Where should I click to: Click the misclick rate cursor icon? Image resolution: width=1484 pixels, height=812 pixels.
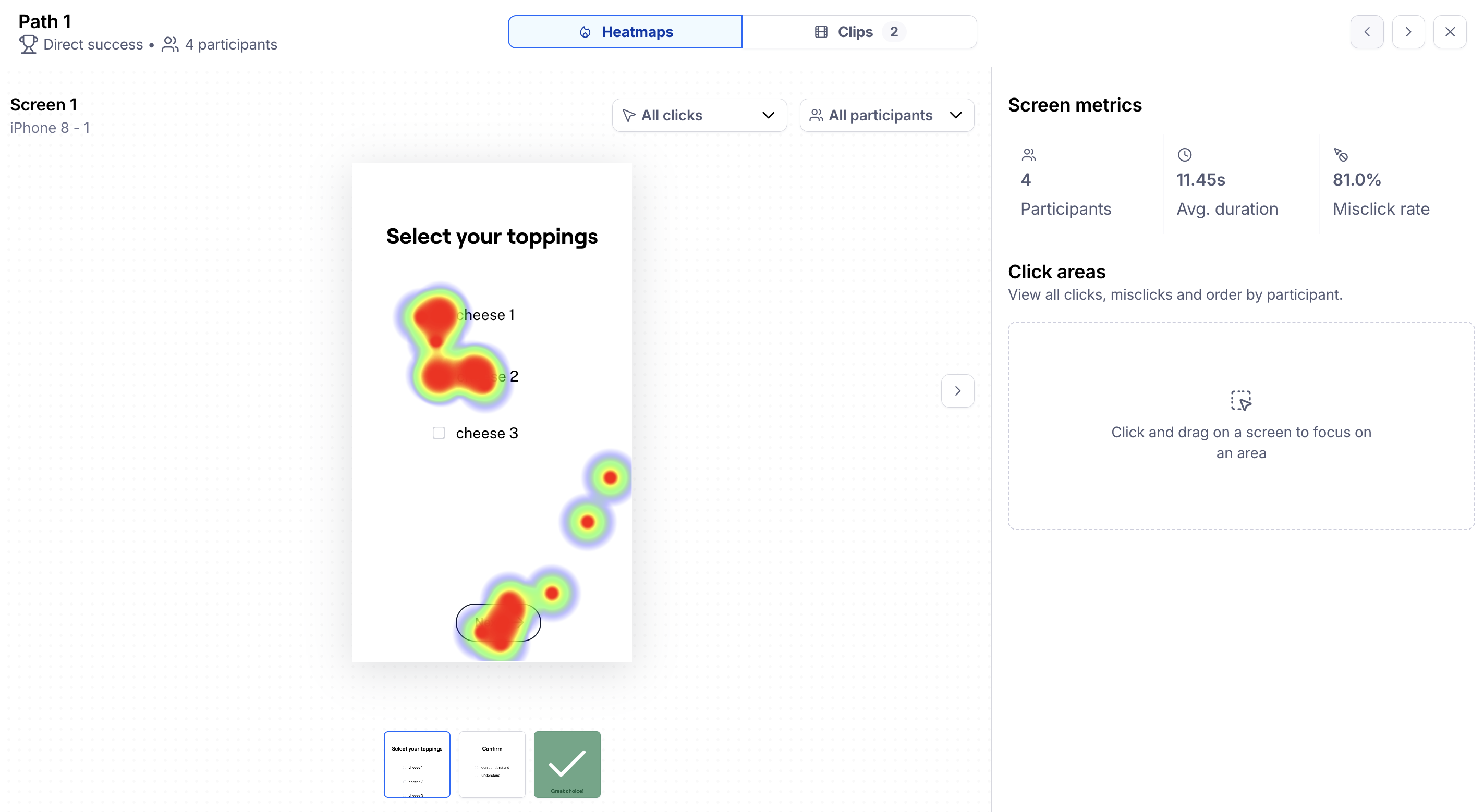coord(1341,155)
